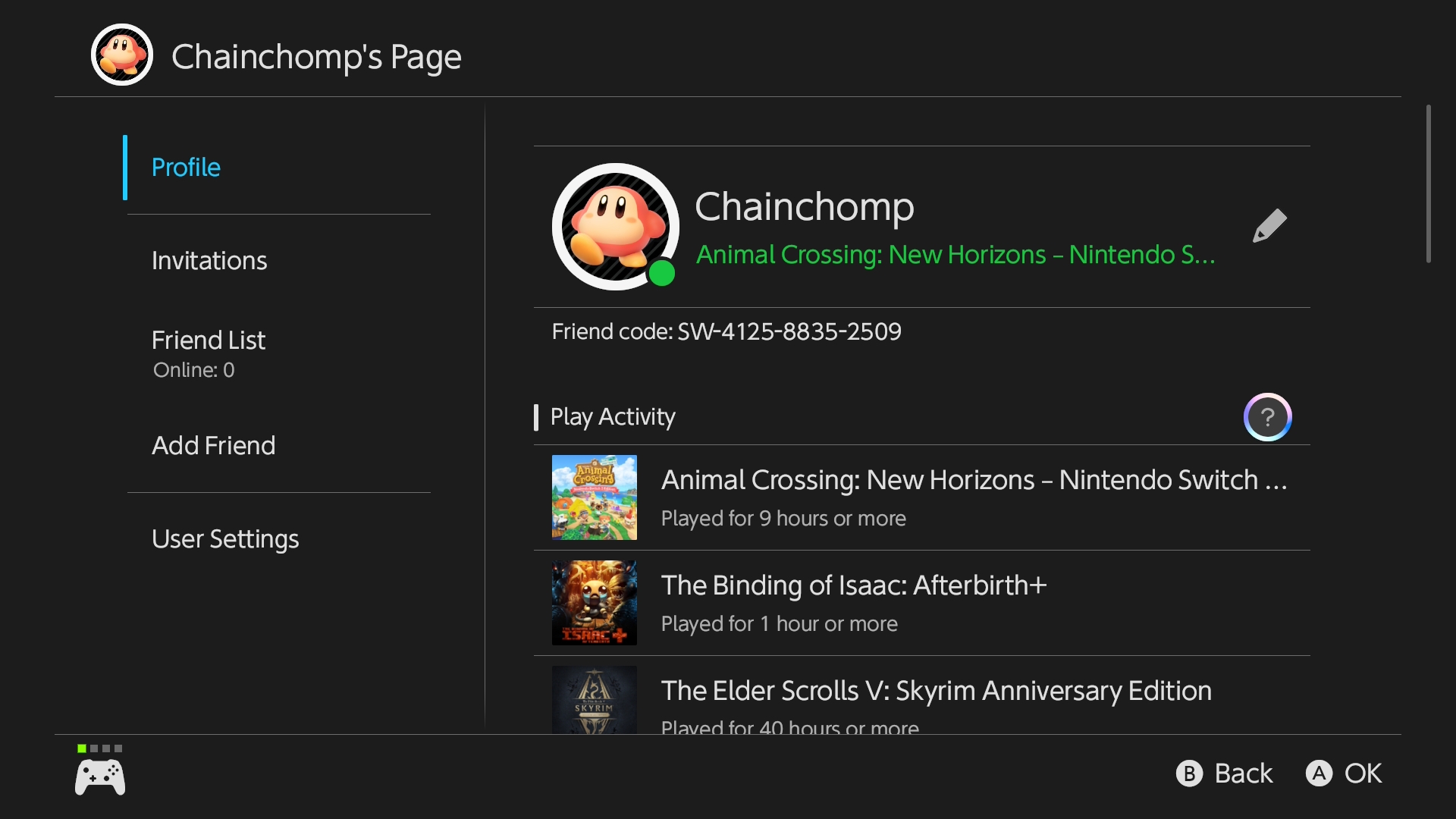Click the vertical scrollbar on the right

1428,184
